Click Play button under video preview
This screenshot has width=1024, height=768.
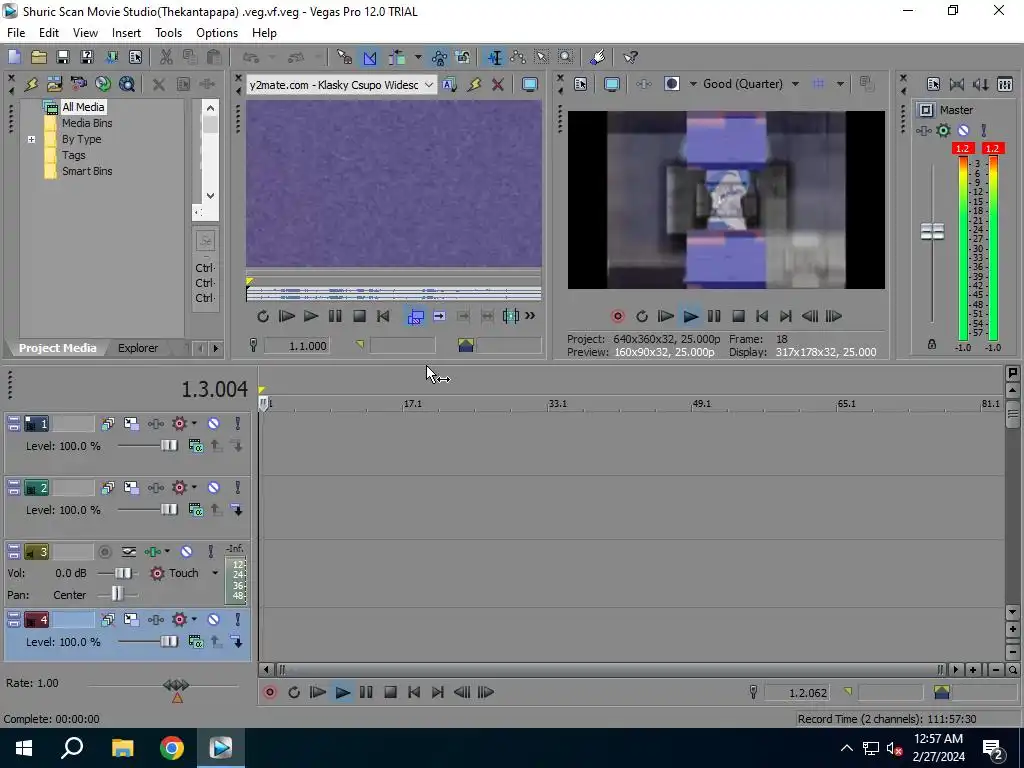(x=690, y=317)
